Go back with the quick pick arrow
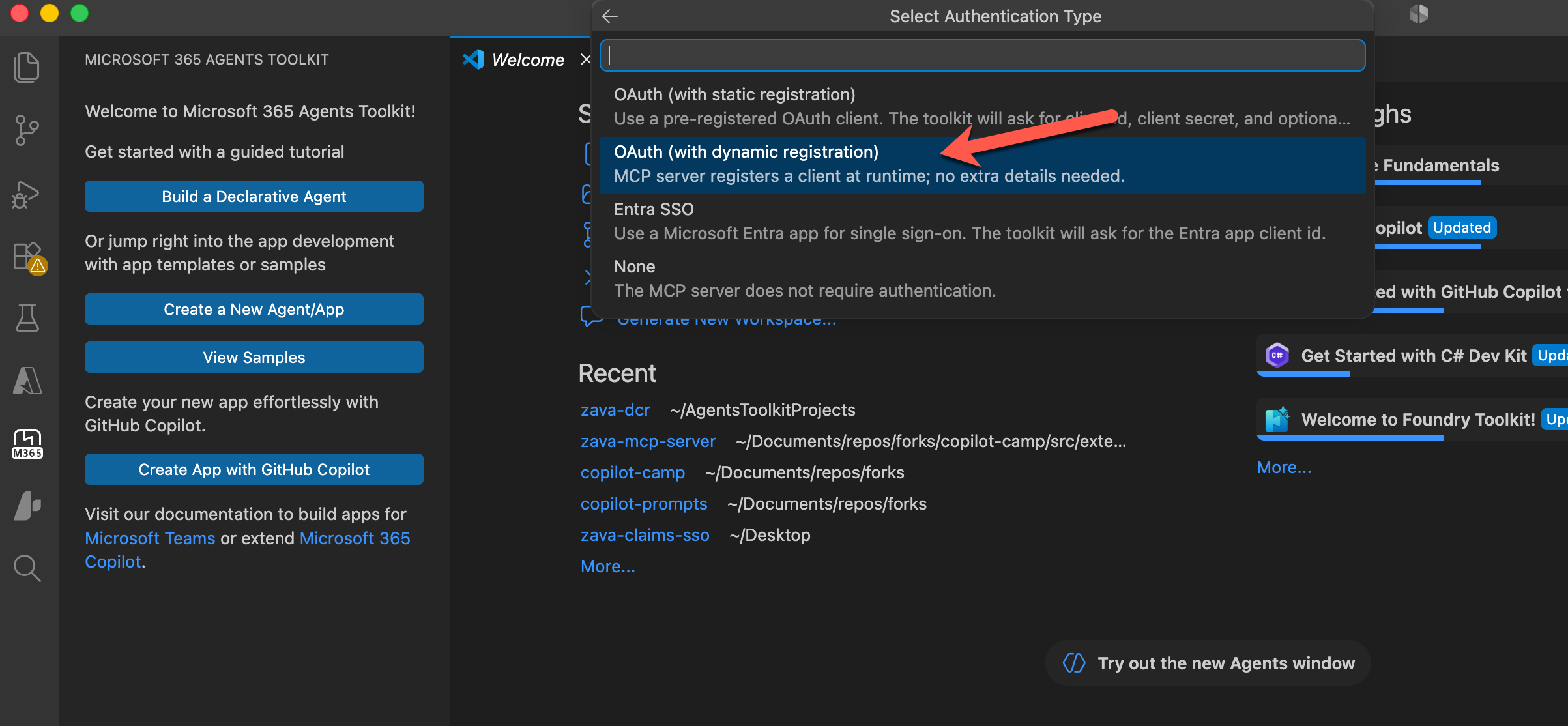 pos(610,16)
